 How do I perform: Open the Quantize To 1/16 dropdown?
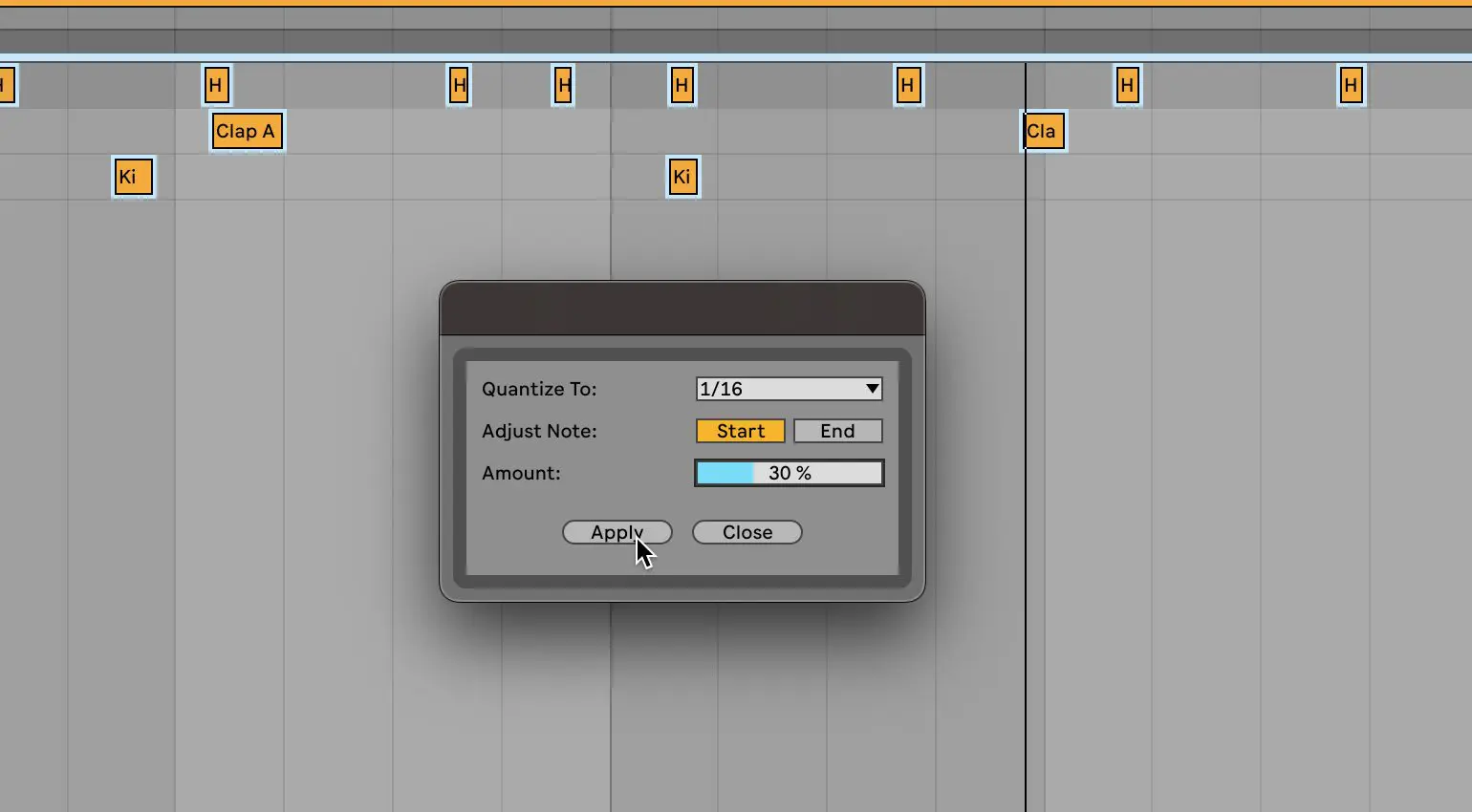(789, 389)
